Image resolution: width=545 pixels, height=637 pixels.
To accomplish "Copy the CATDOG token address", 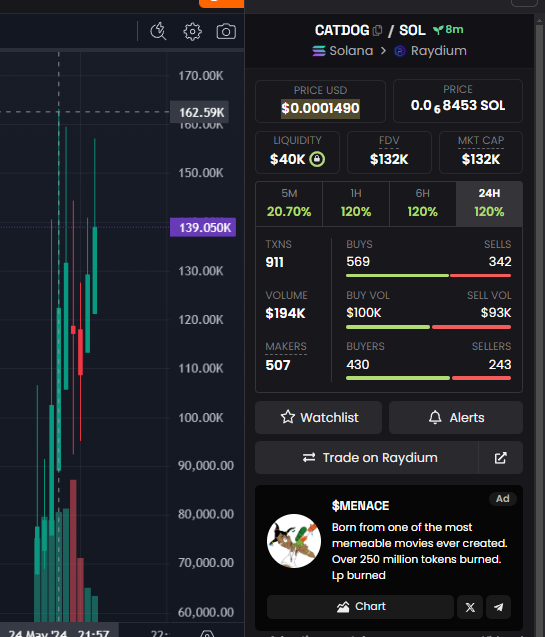I will pos(377,30).
